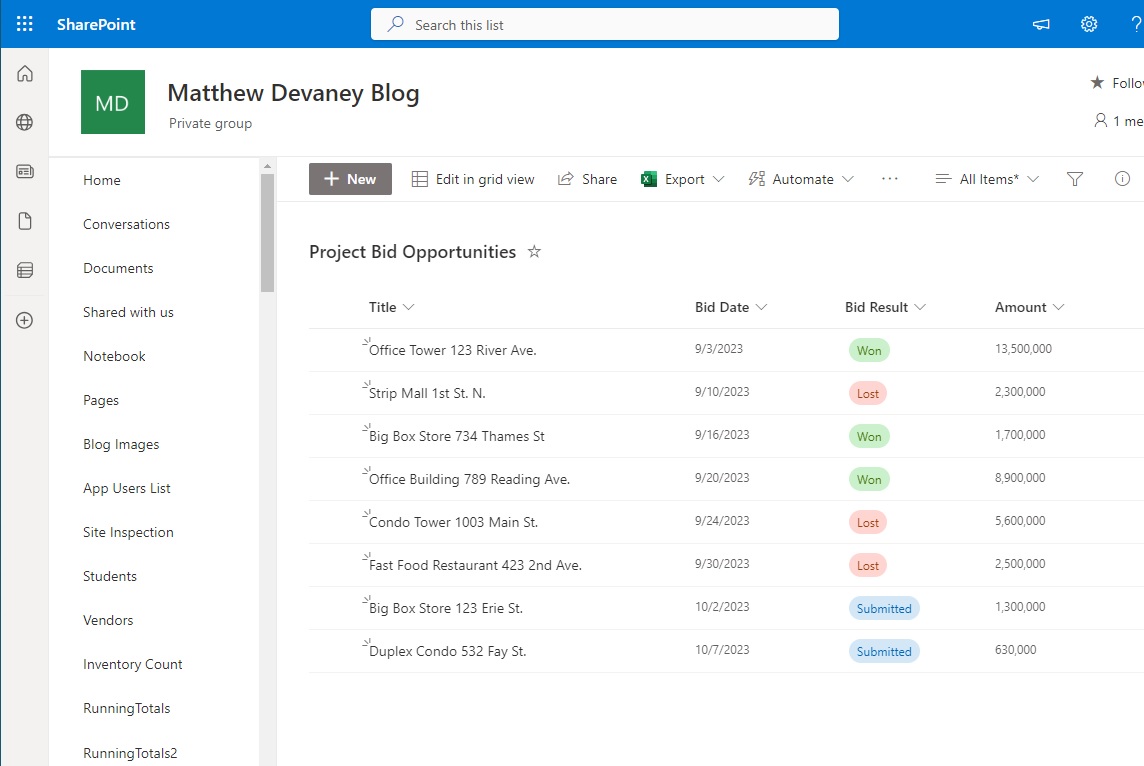This screenshot has height=766, width=1144.
Task: Open the Documents navigation link
Action: [116, 268]
